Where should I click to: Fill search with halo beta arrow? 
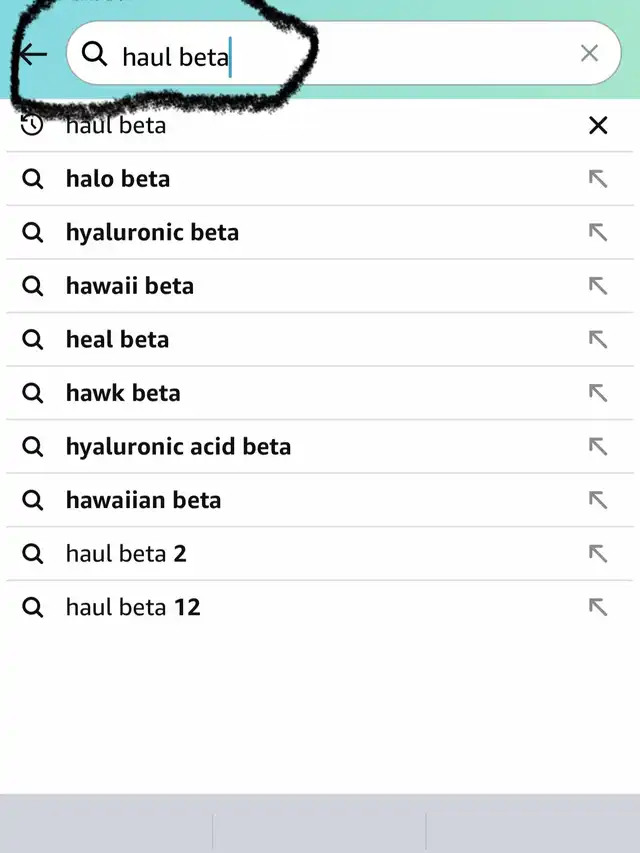tap(598, 178)
